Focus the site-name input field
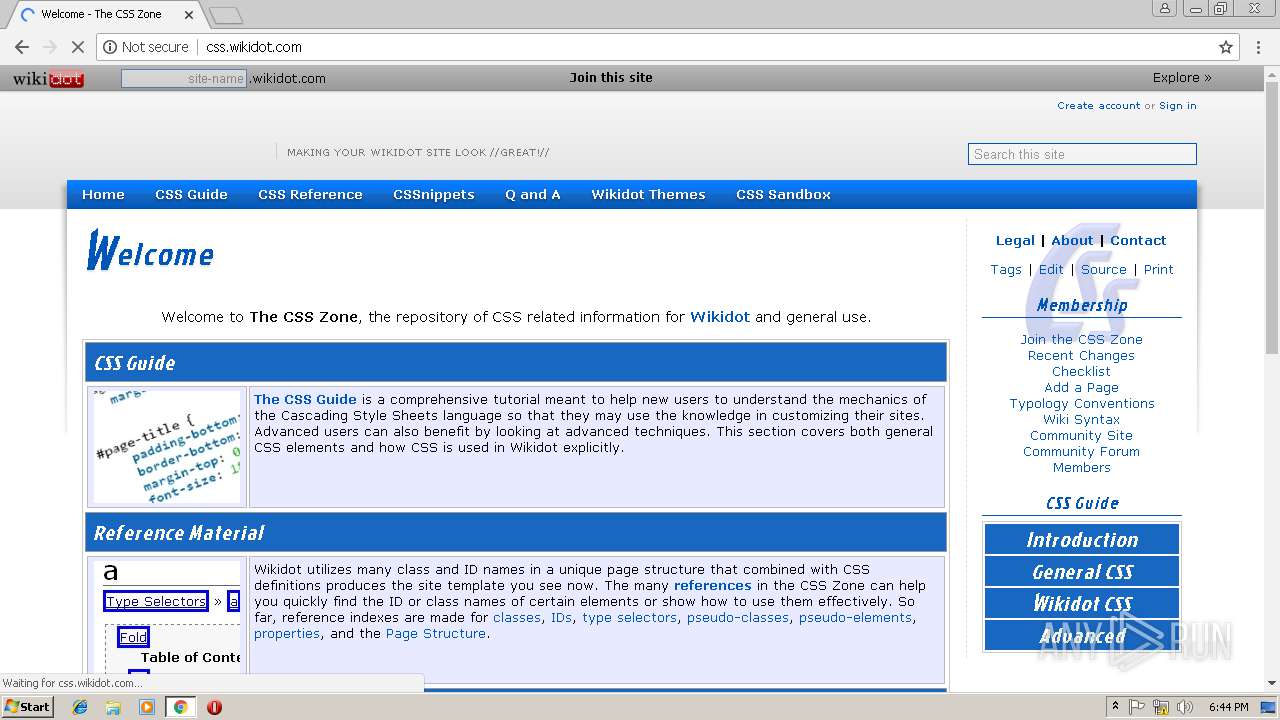The width and height of the screenshot is (1280, 720). (184, 78)
